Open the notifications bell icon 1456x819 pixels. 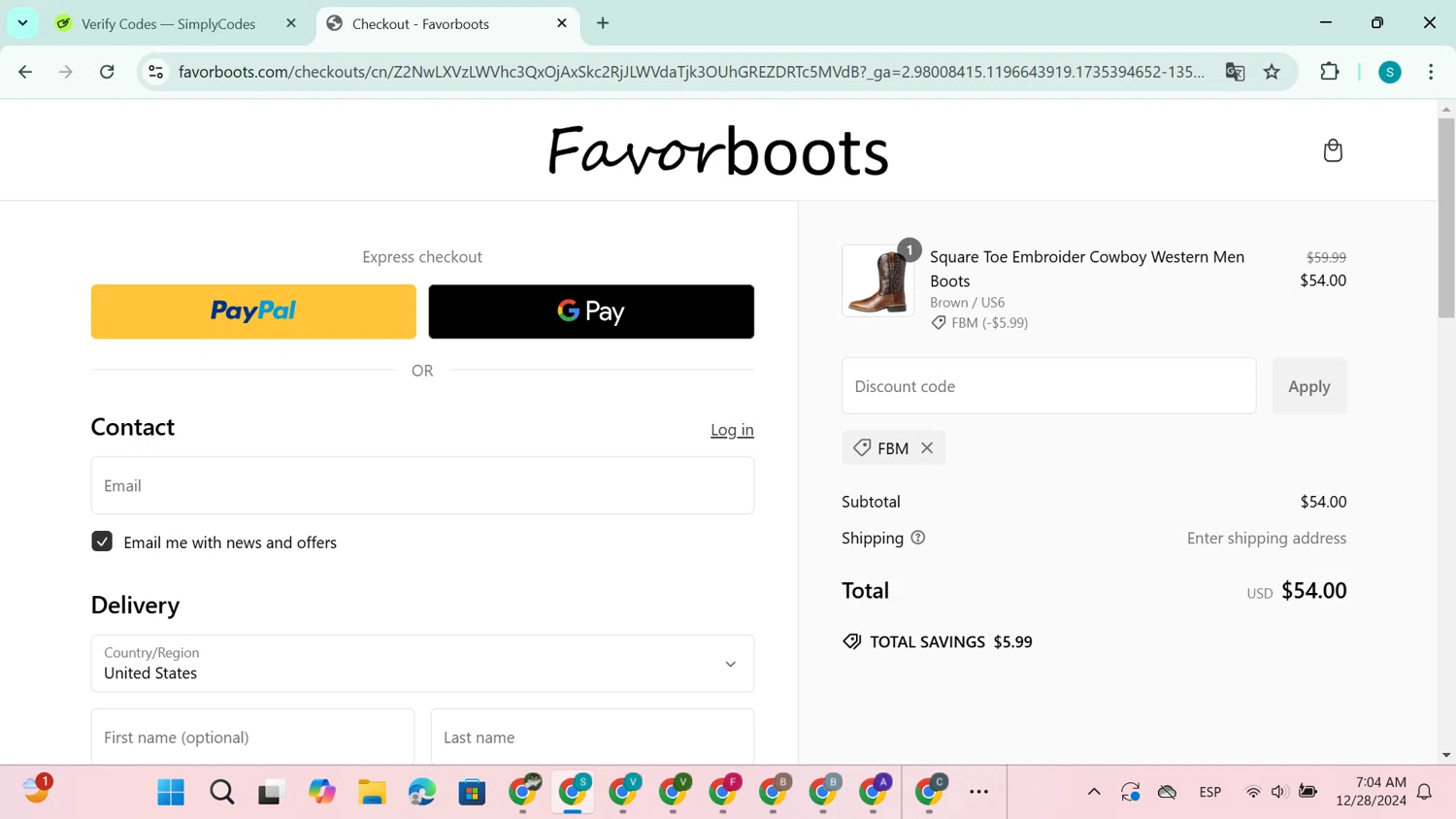[1424, 793]
